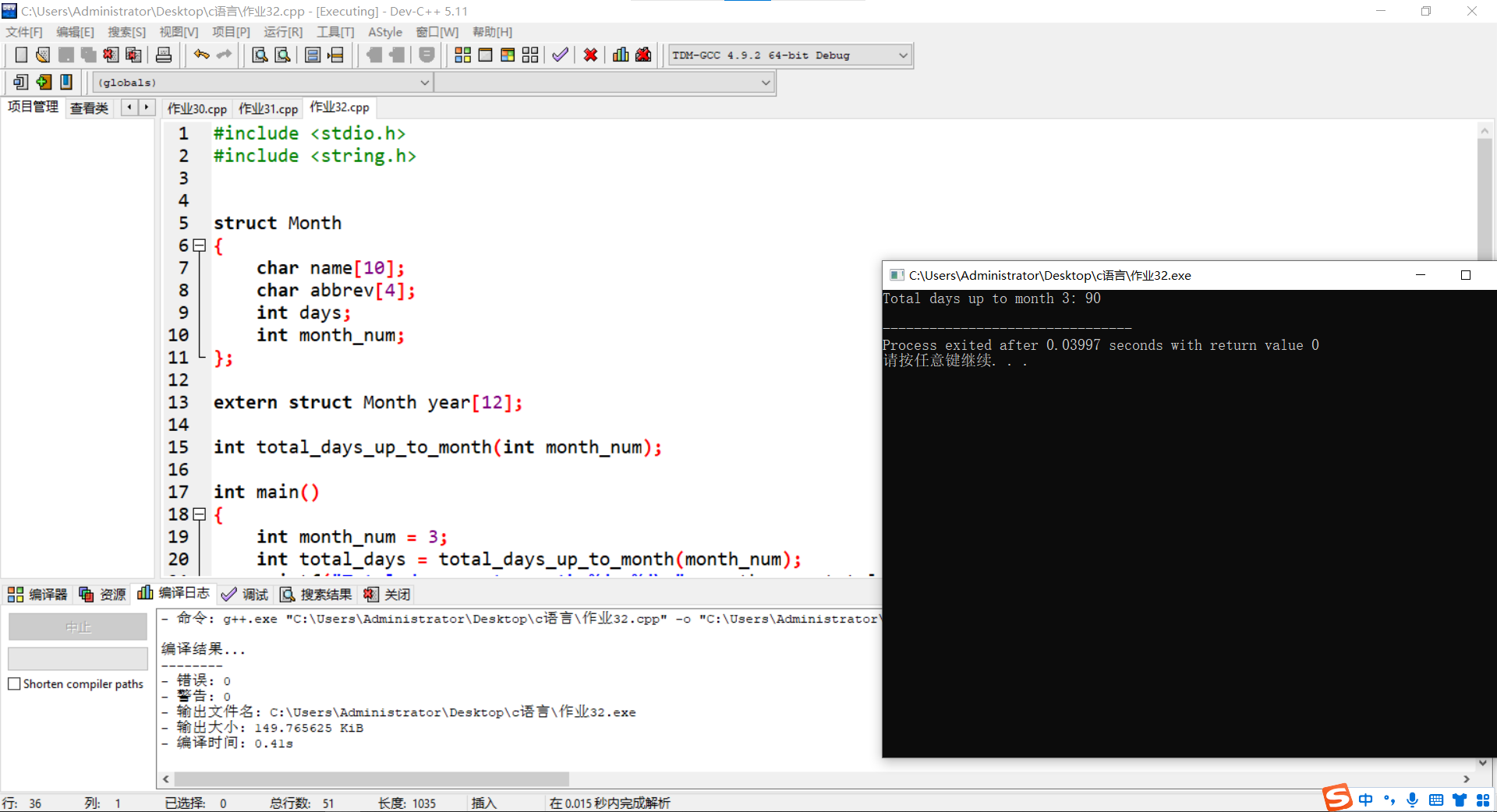Click the purple Syntax Check checkmark icon
The image size is (1497, 812).
click(x=560, y=55)
